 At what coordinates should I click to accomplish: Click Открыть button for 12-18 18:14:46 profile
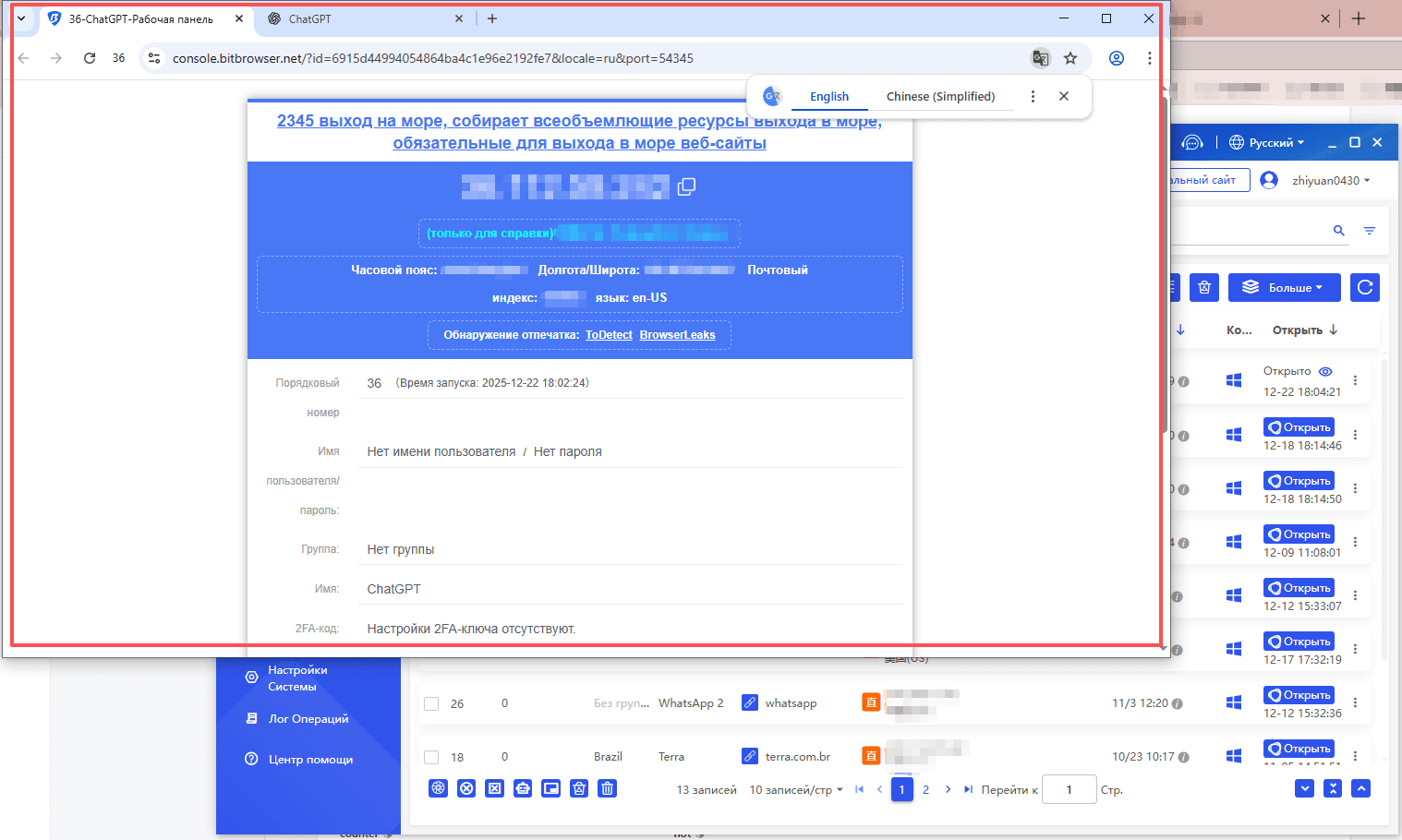tap(1299, 426)
